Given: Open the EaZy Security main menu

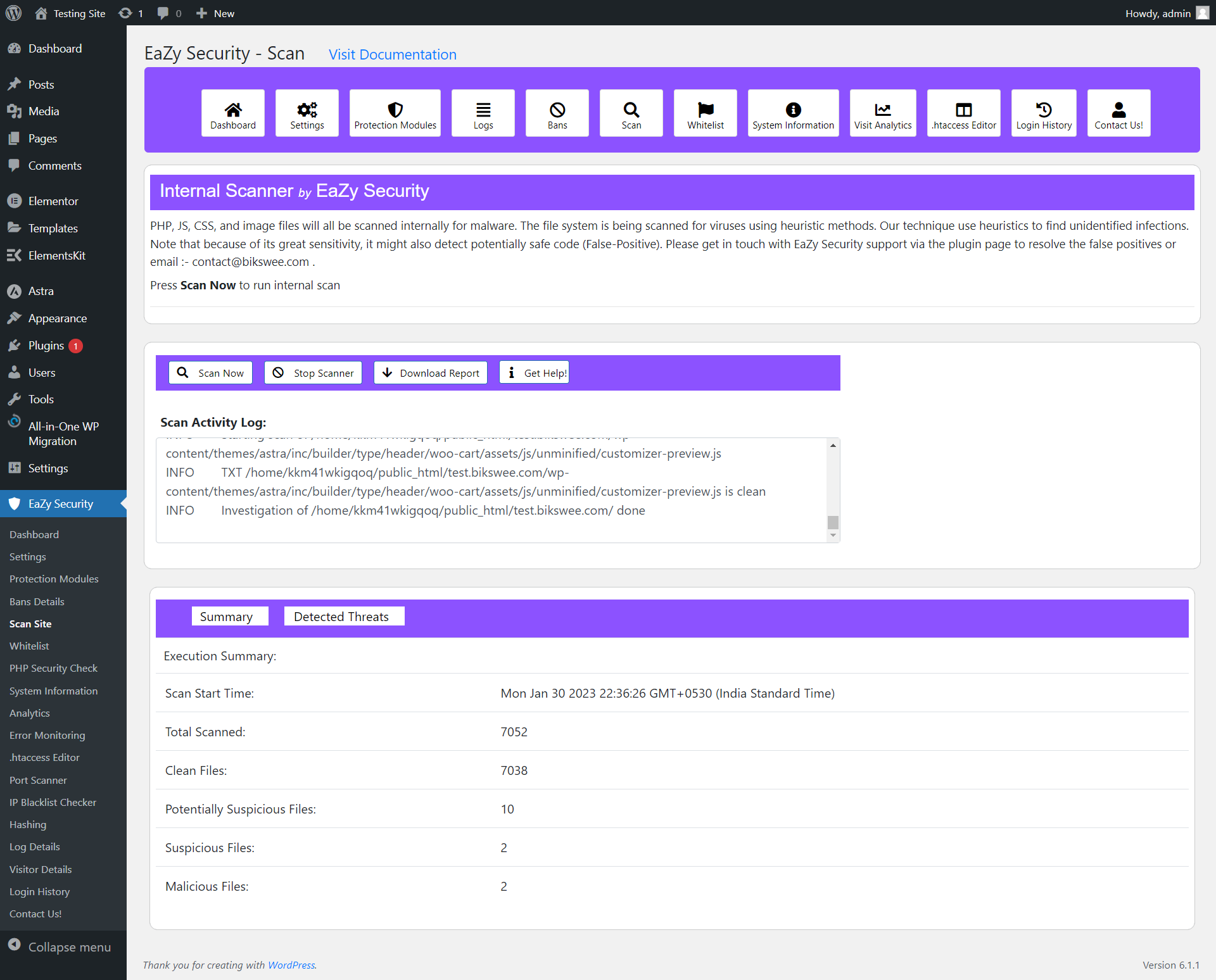Looking at the screenshot, I should [x=63, y=503].
